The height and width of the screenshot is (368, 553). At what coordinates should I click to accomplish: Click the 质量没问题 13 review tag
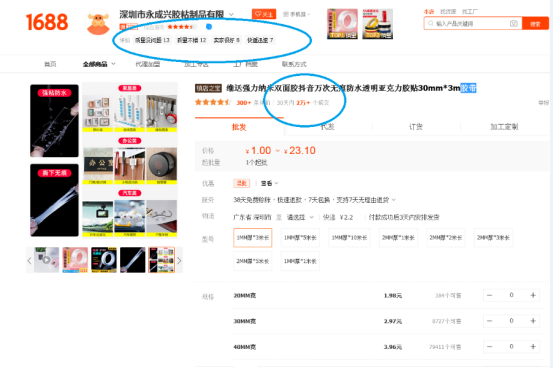[x=152, y=40]
